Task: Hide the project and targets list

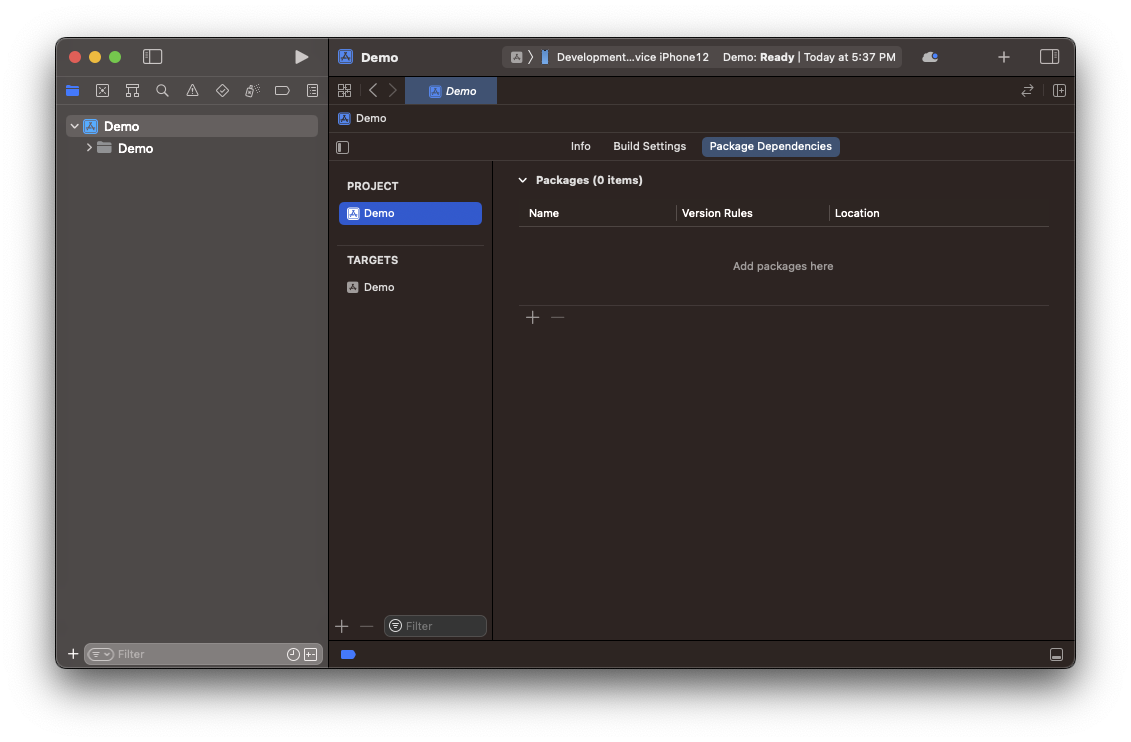Action: 343,147
